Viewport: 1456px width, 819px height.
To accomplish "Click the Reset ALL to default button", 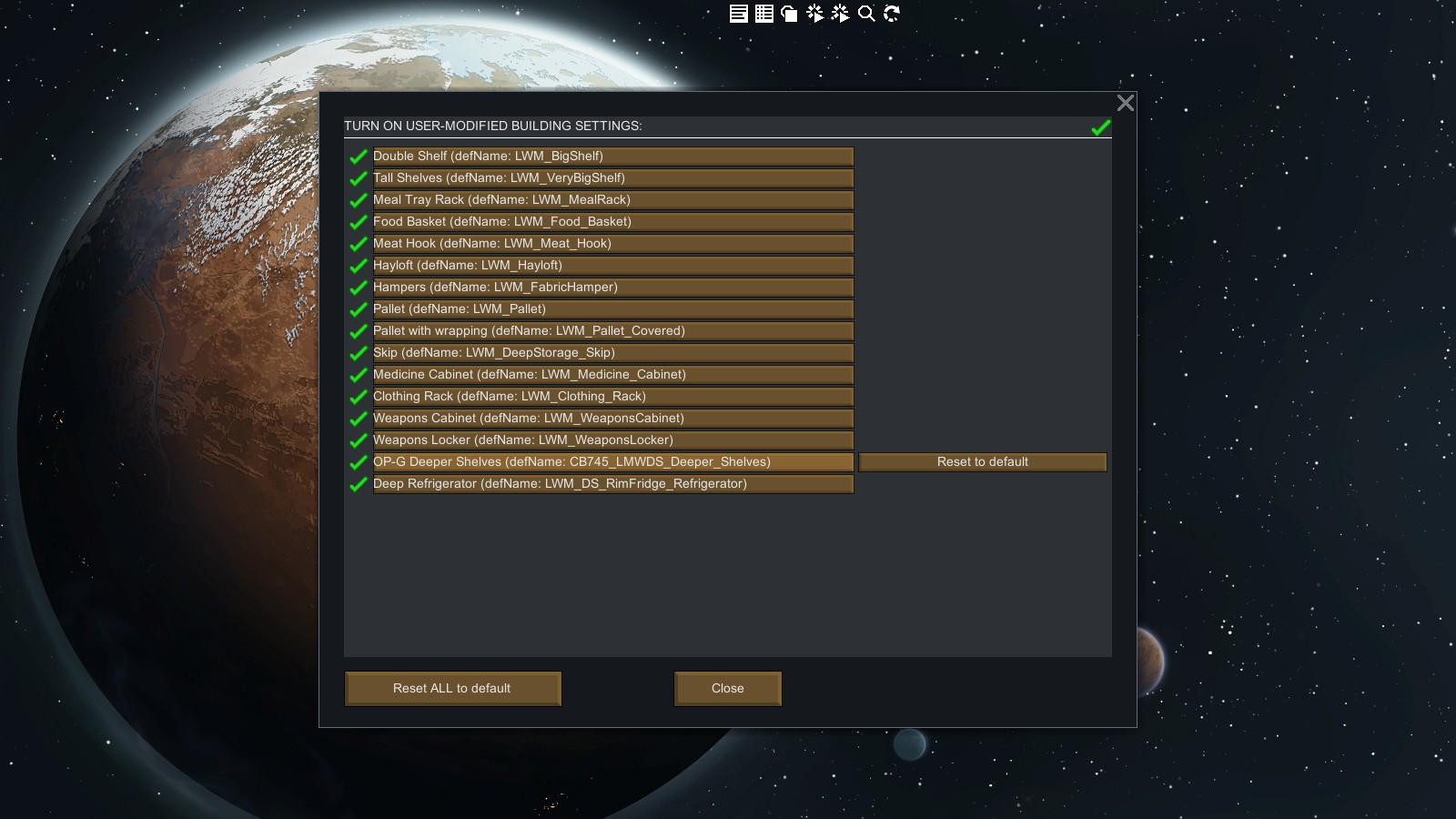I will click(452, 689).
